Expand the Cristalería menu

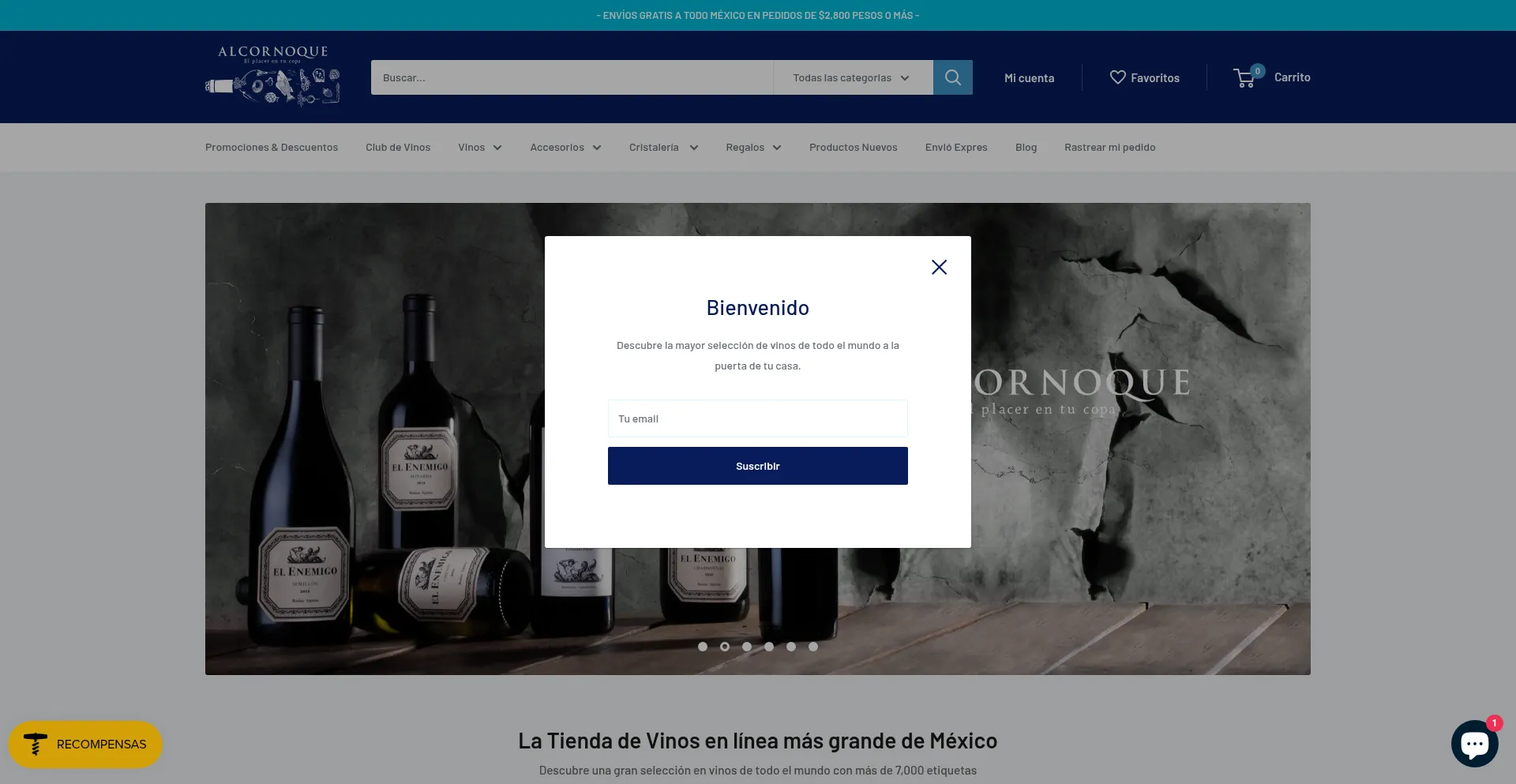[x=663, y=148]
